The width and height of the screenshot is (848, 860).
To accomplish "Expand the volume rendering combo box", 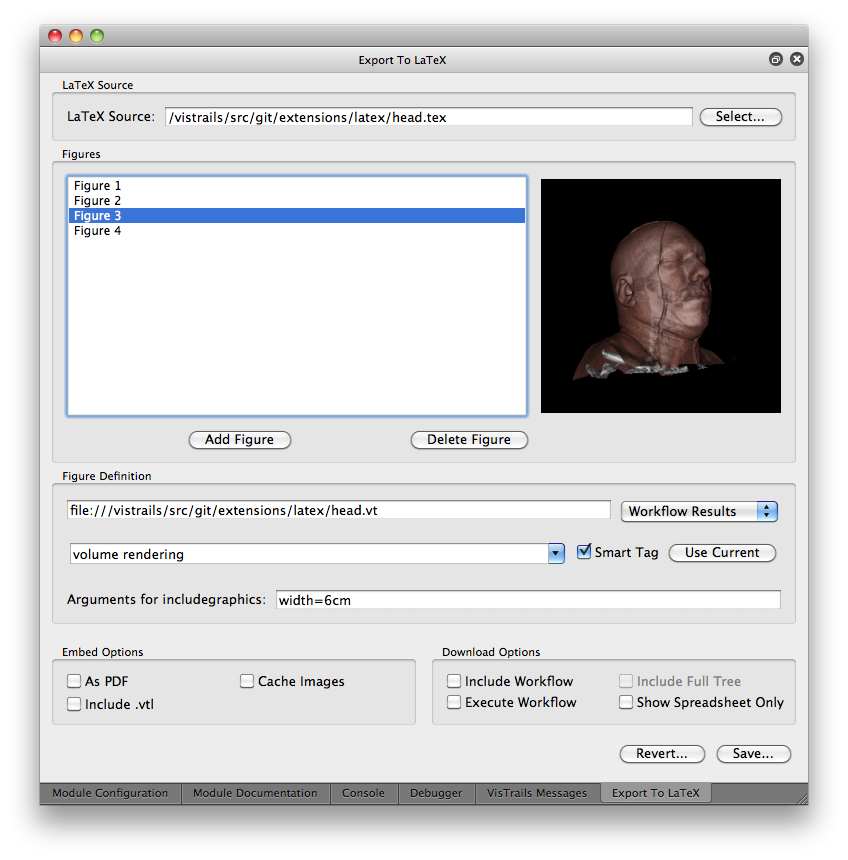I will (x=556, y=554).
